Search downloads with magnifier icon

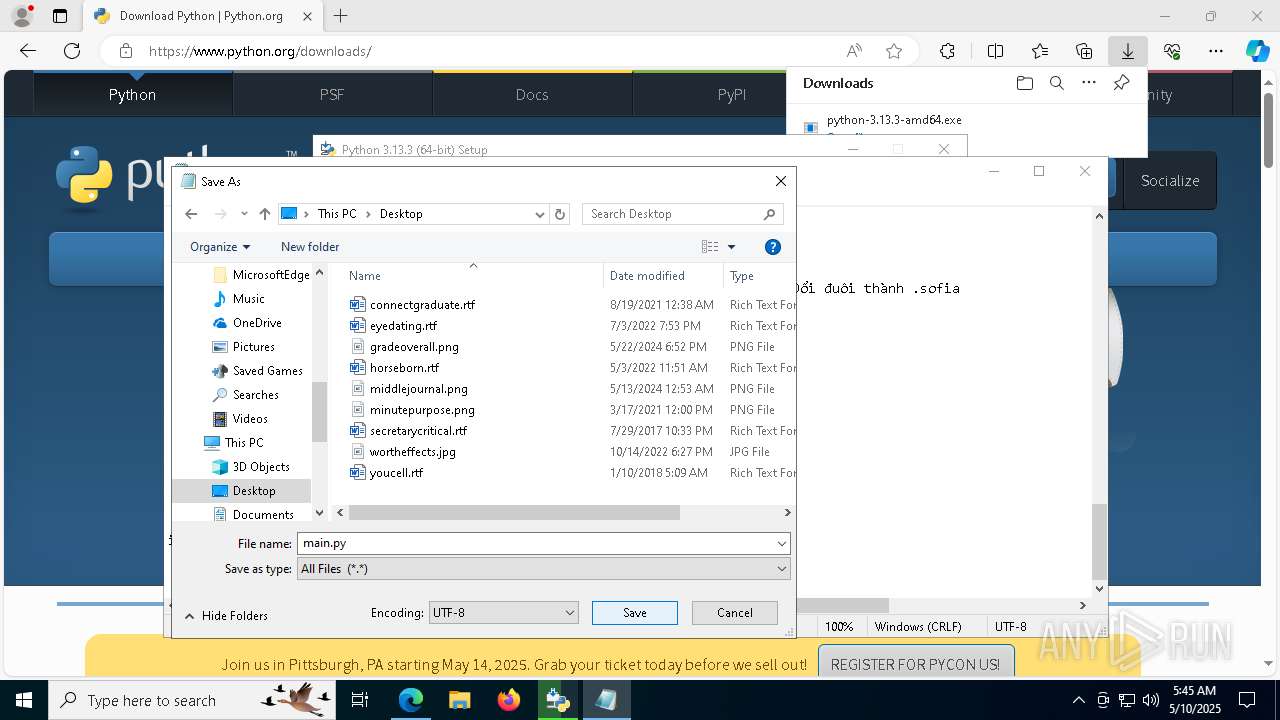(x=1056, y=83)
